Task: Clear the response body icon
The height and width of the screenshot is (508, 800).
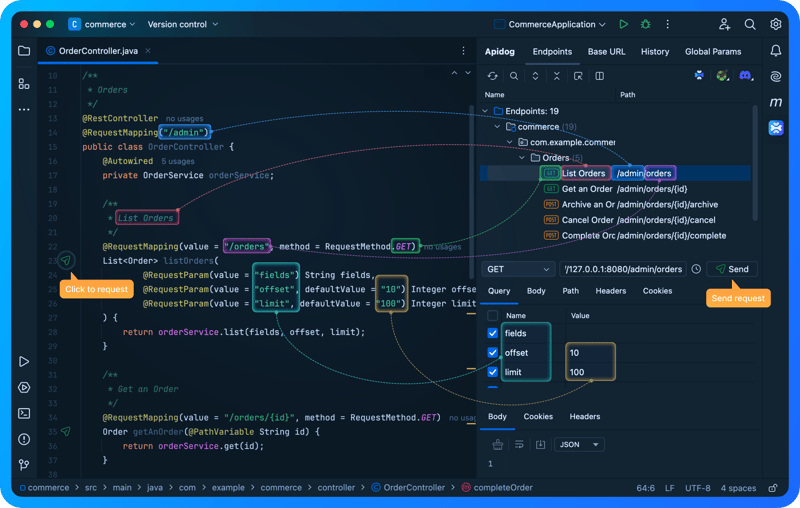Action: [497, 445]
